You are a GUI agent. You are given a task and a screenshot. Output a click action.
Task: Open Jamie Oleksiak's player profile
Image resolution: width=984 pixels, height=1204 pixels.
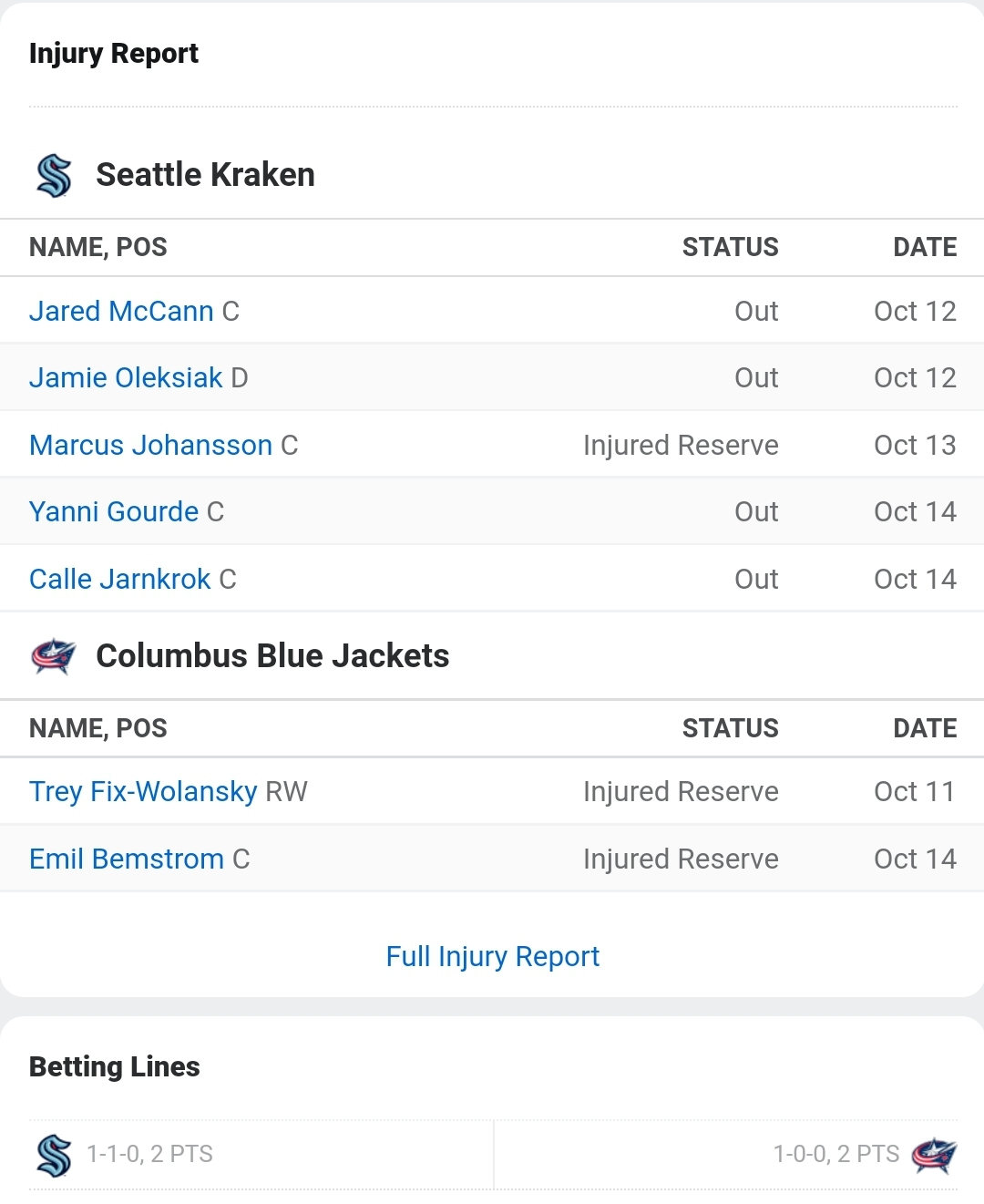coord(126,377)
